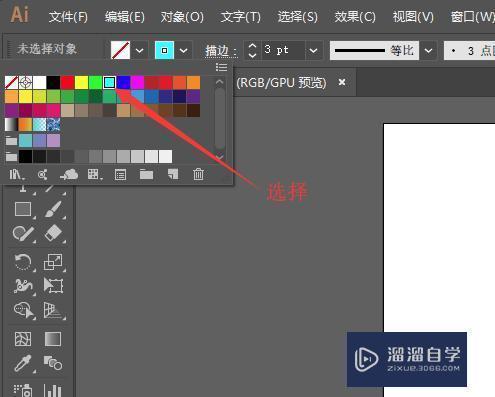
Task: Choose the magenta swatch in top row
Action: click(137, 82)
